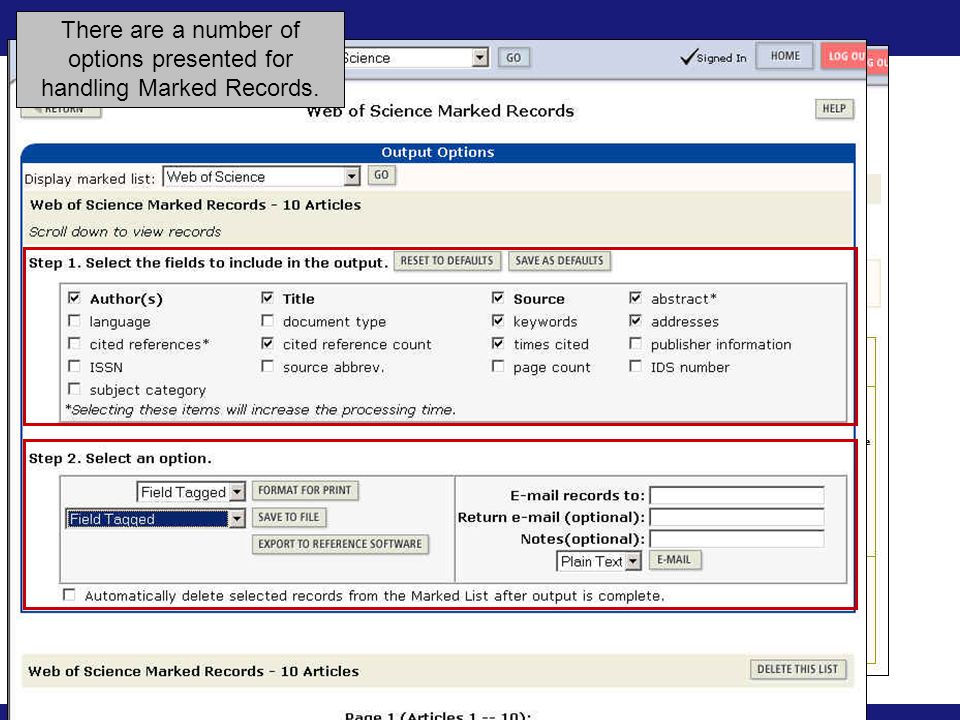Uncheck the times cited checkbox
The image size is (960, 720).
pos(498,343)
